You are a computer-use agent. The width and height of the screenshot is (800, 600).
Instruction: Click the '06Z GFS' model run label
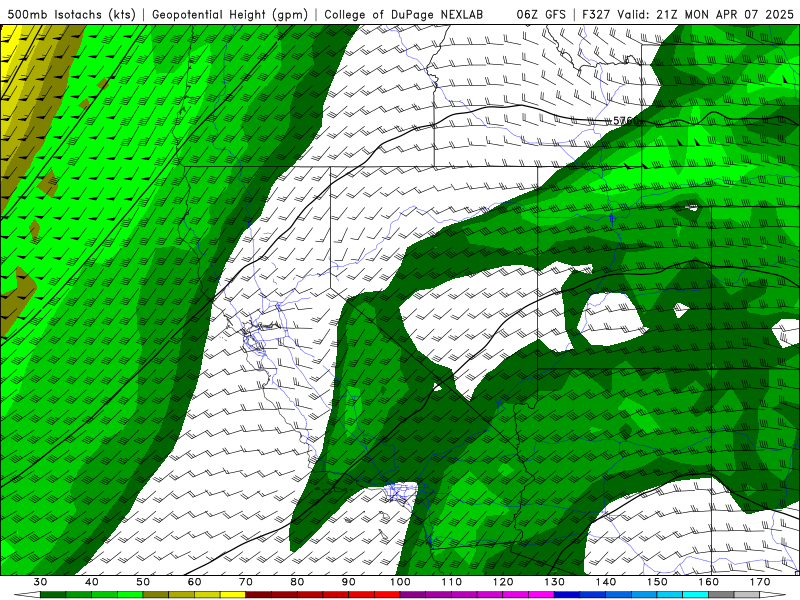[x=541, y=14]
